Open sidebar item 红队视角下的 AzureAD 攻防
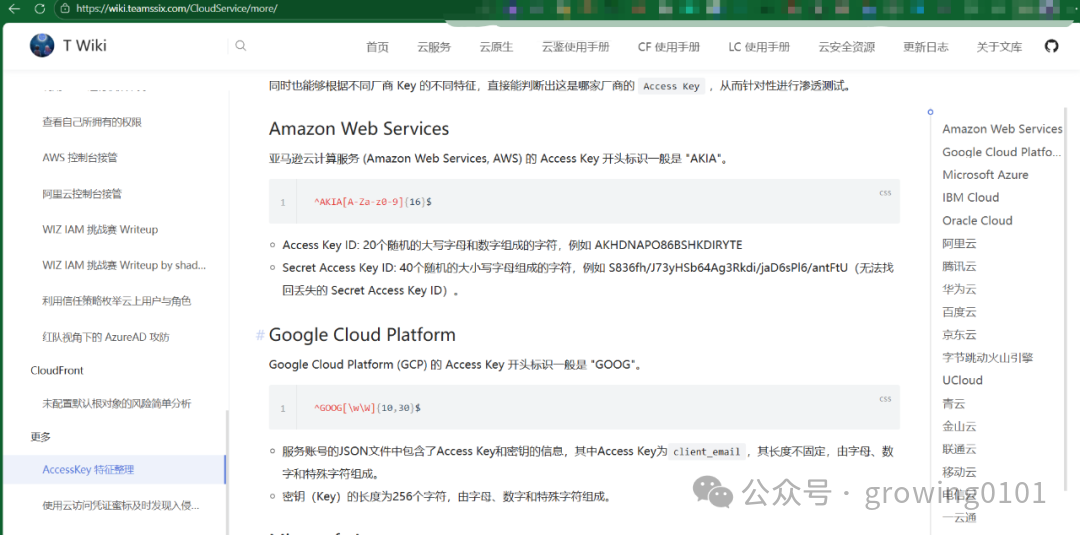This screenshot has height=535, width=1080. tap(105, 337)
